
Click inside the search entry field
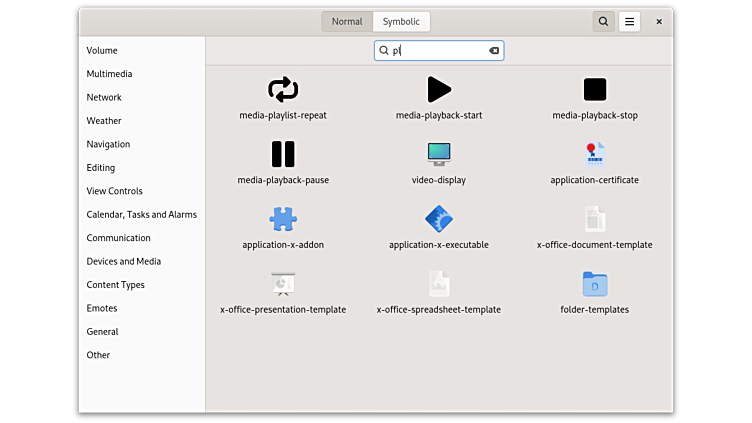438,50
